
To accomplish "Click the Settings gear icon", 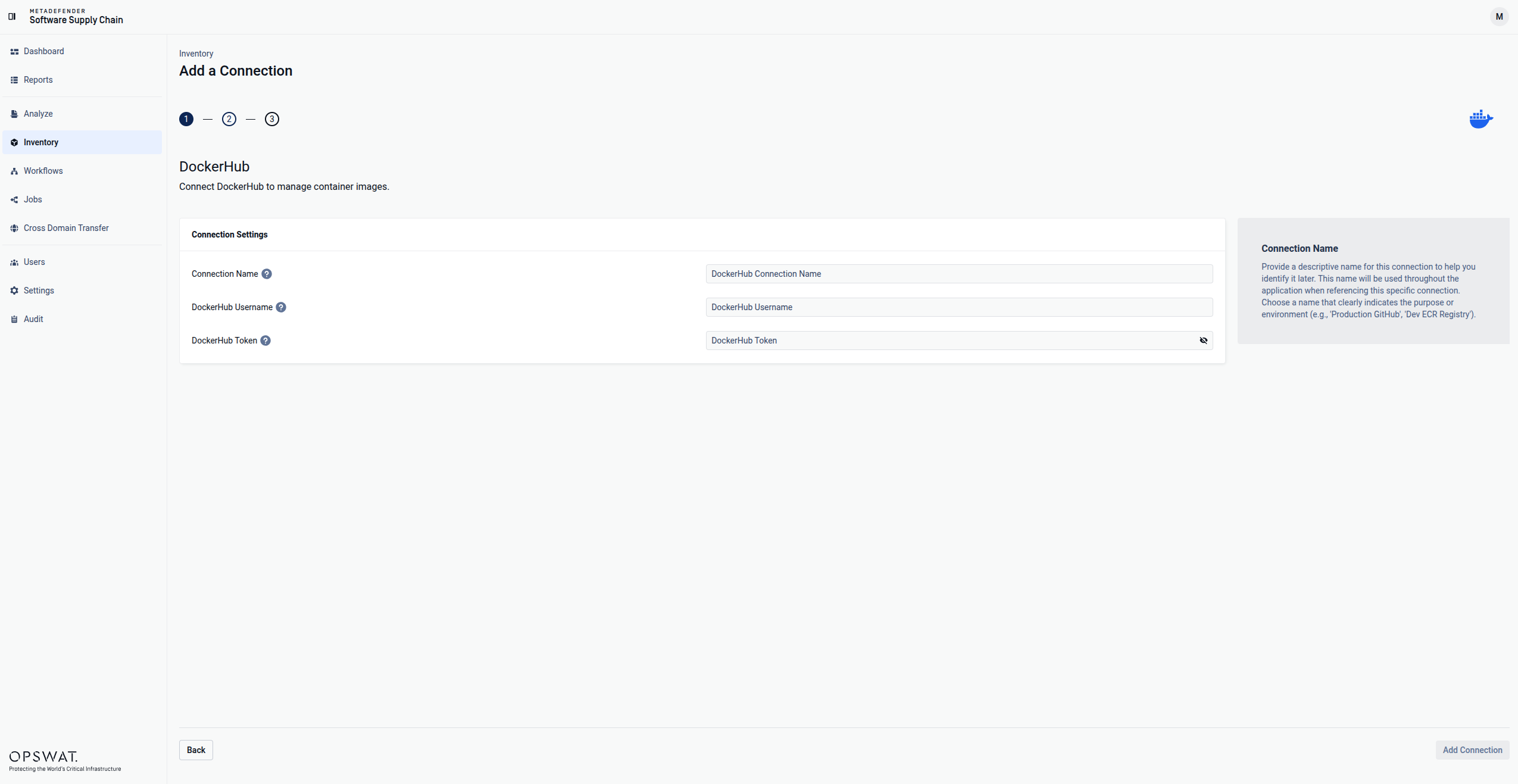I will pyautogui.click(x=14, y=291).
